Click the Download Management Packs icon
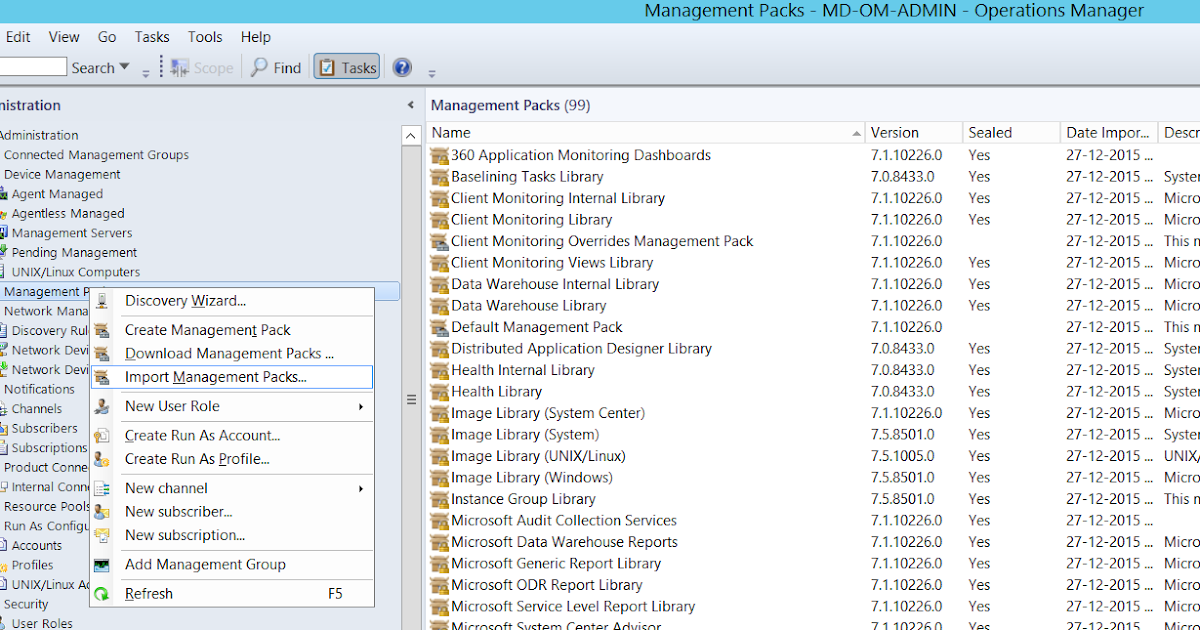Image resolution: width=1200 pixels, height=630 pixels. (102, 353)
